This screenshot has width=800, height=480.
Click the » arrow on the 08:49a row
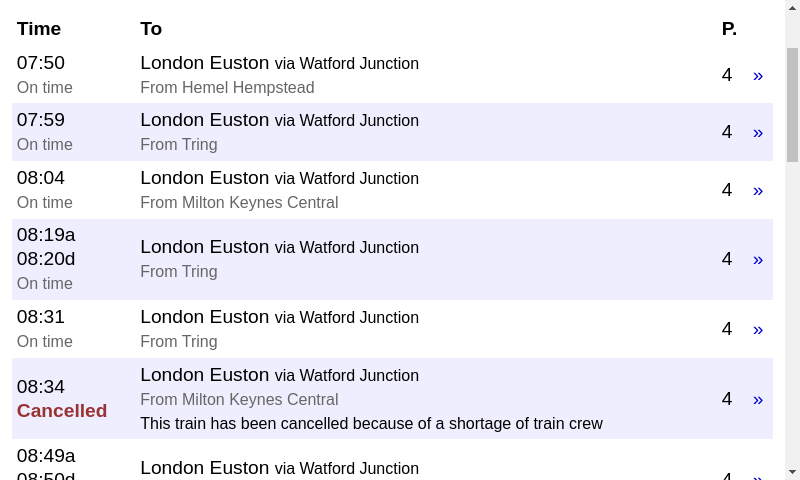(758, 477)
